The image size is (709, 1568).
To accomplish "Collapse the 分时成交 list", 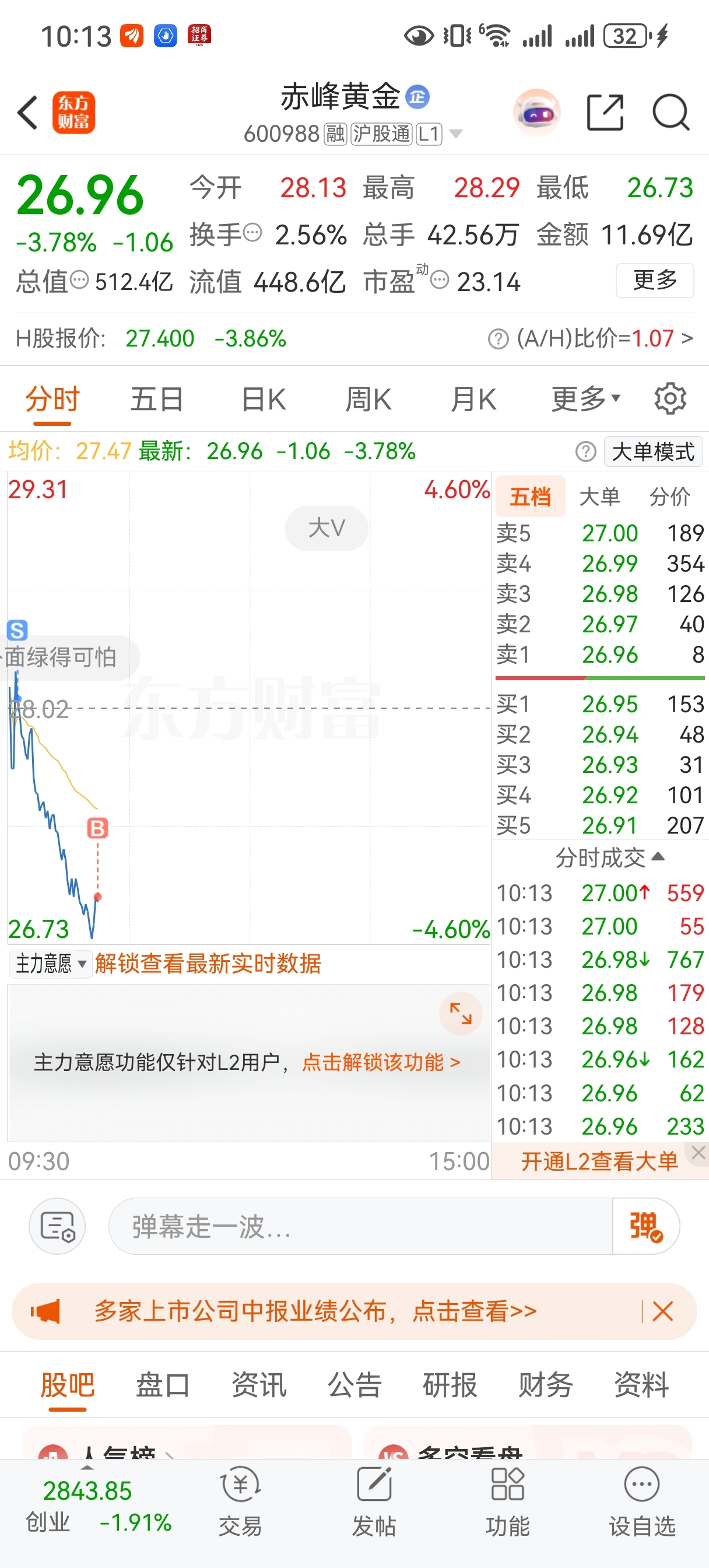I will point(609,857).
